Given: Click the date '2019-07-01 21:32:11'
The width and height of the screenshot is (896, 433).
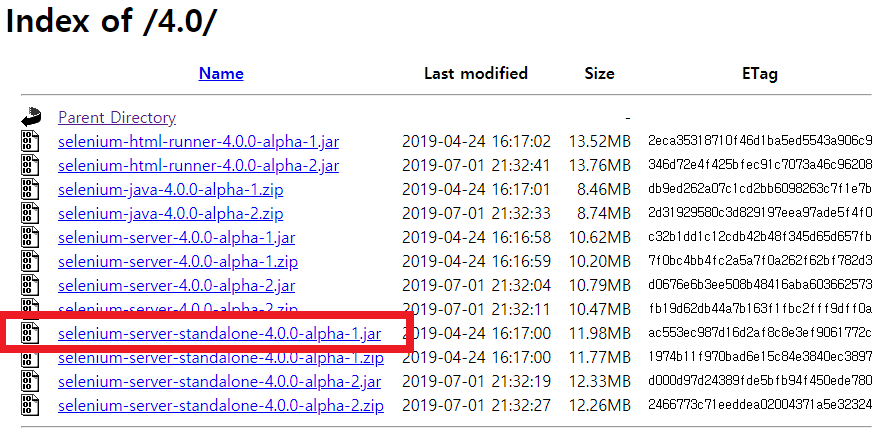Looking at the screenshot, I should 476,310.
